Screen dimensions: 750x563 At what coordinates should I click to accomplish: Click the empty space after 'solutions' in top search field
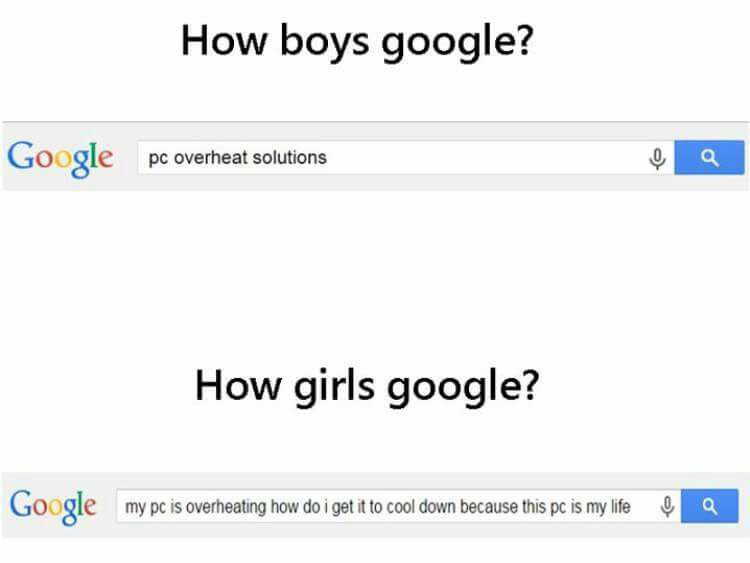point(483,157)
